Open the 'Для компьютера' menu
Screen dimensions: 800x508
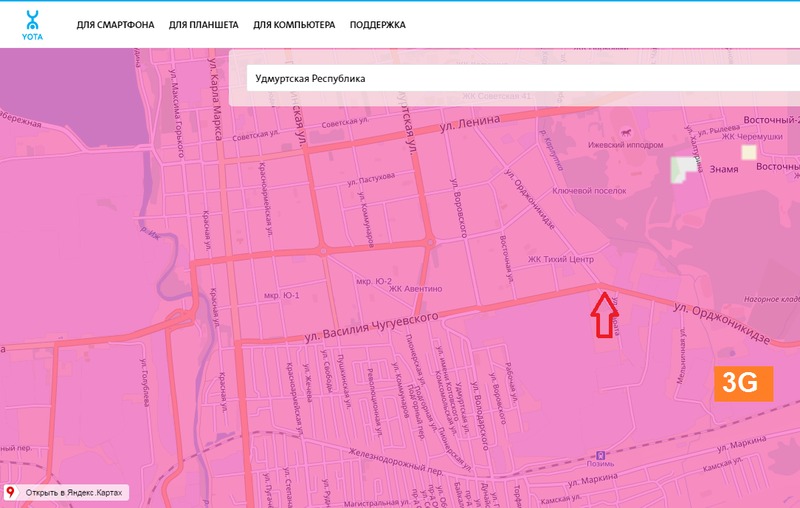pos(294,24)
